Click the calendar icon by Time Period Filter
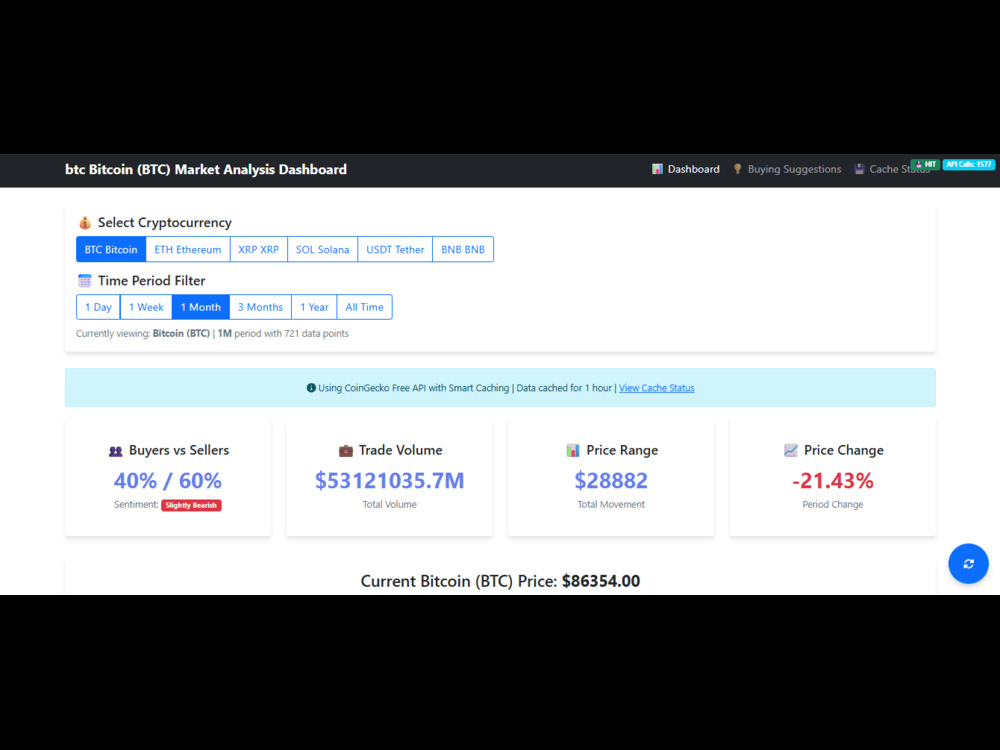The image size is (1000, 750). click(85, 281)
